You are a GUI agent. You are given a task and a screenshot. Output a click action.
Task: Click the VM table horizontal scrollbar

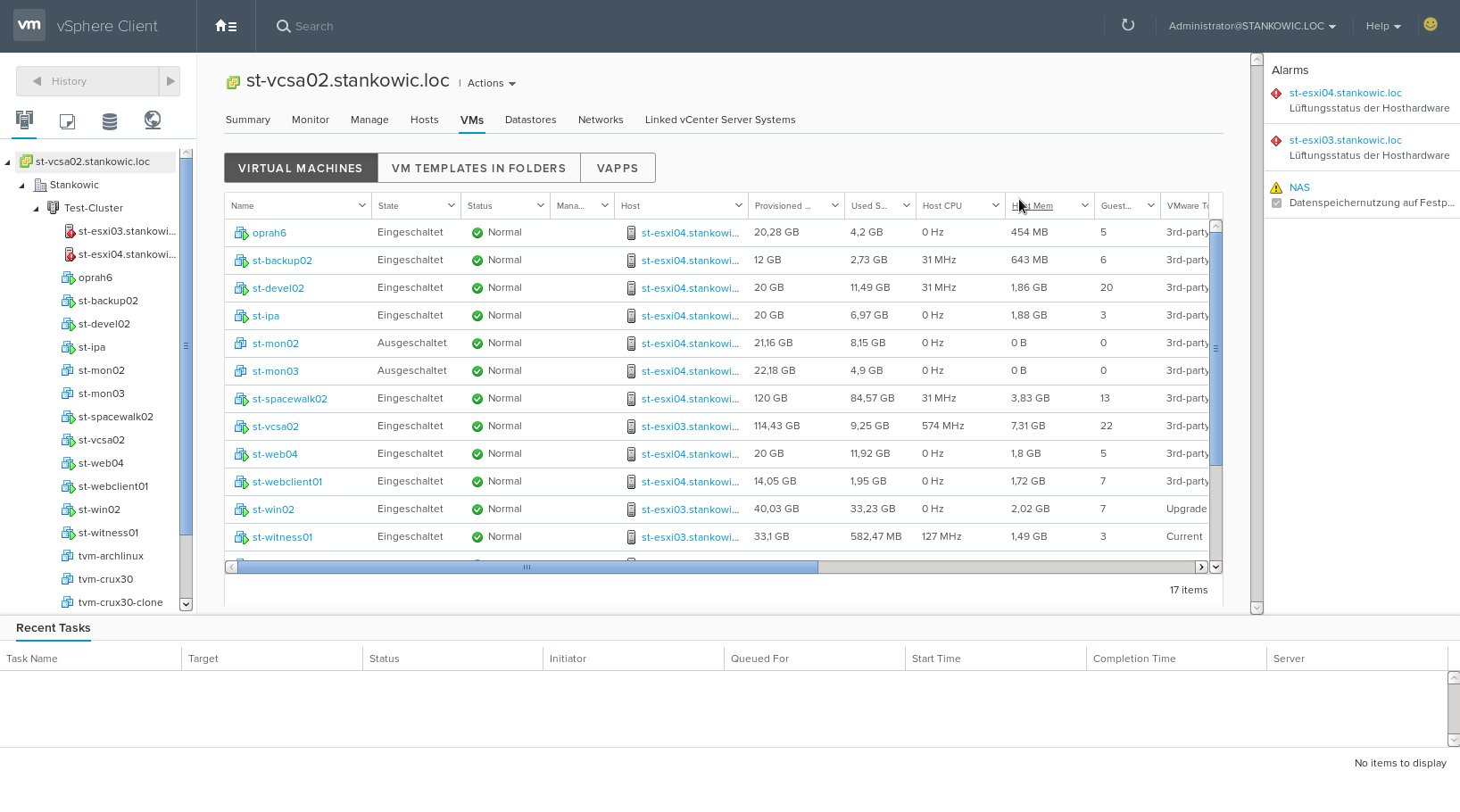click(527, 567)
